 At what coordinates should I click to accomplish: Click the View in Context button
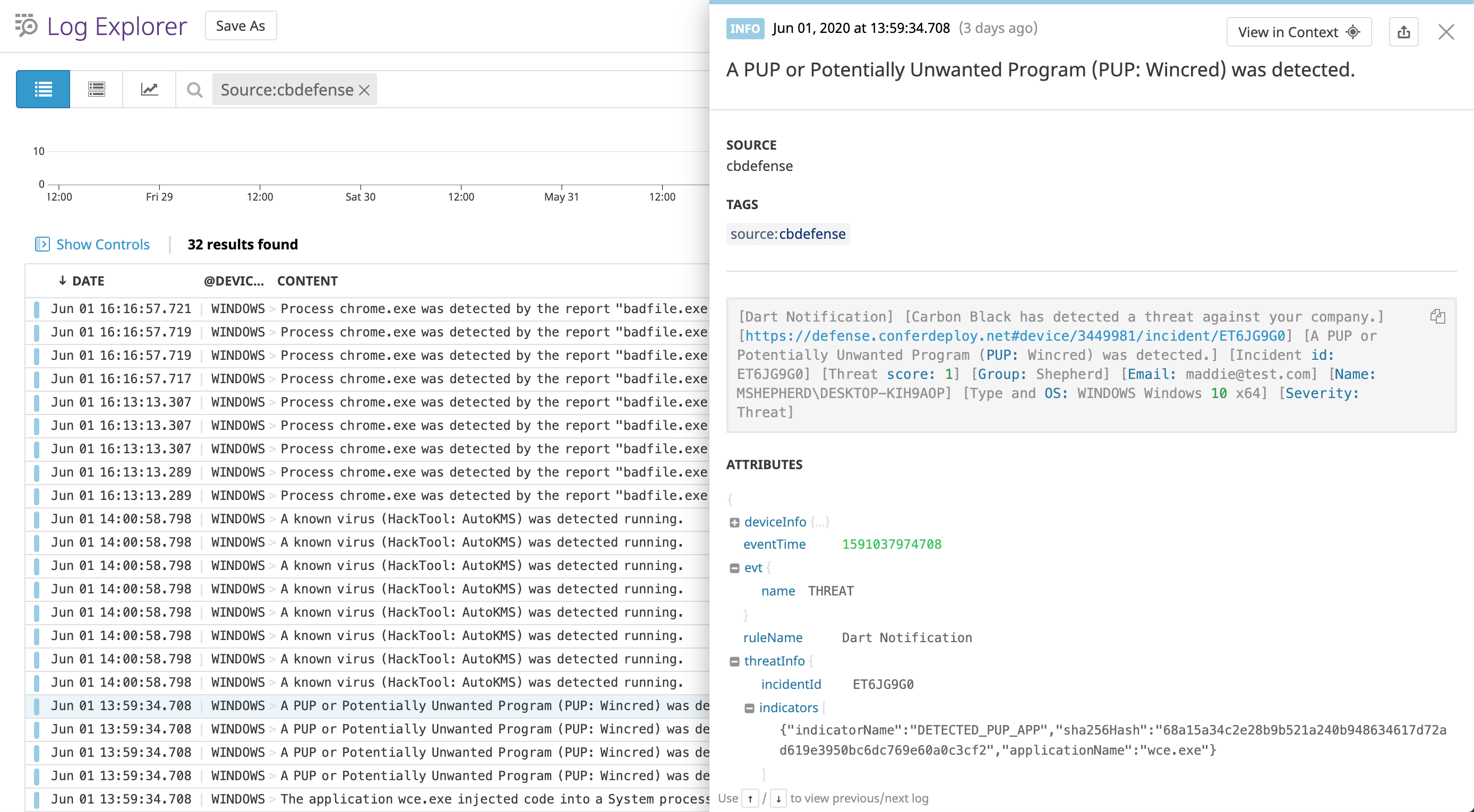tap(1298, 31)
